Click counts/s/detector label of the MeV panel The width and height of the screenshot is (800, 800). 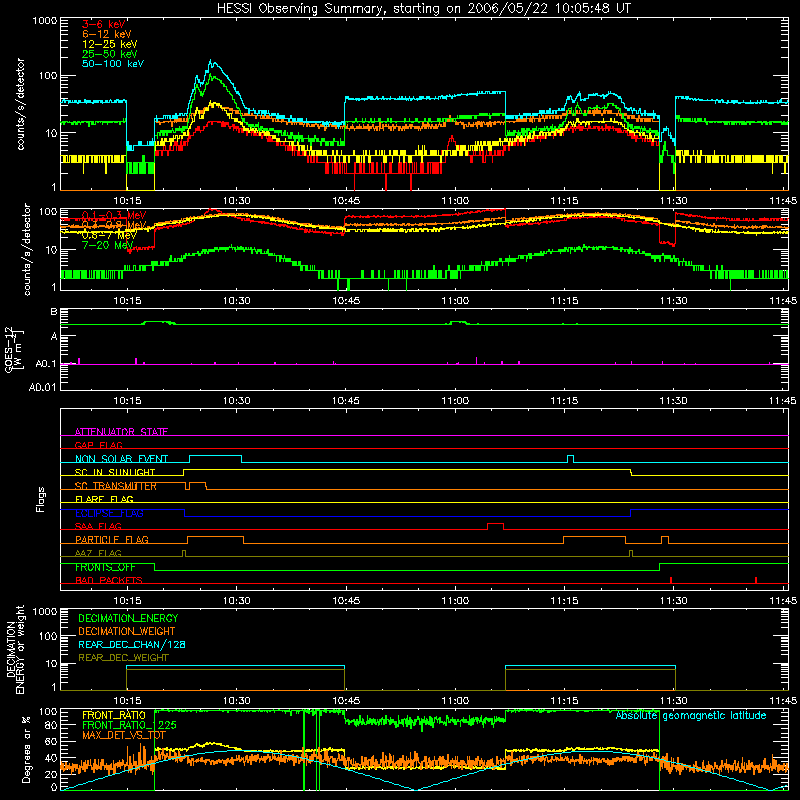click(x=27, y=249)
